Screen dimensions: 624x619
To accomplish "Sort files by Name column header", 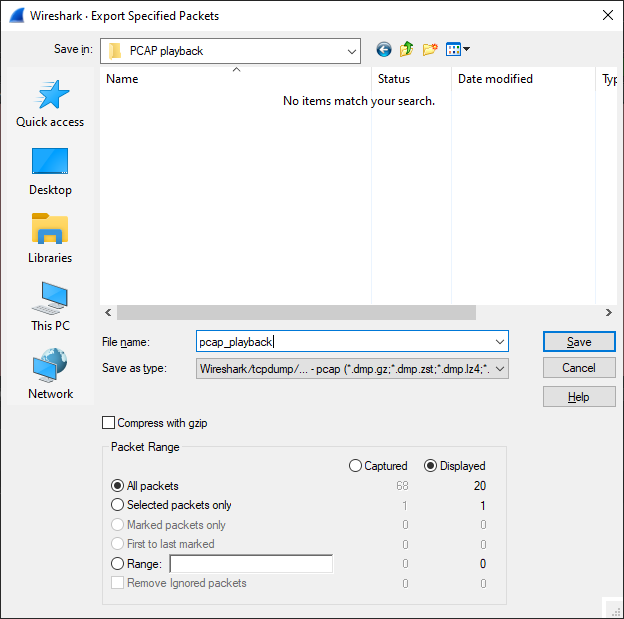I will [x=235, y=79].
